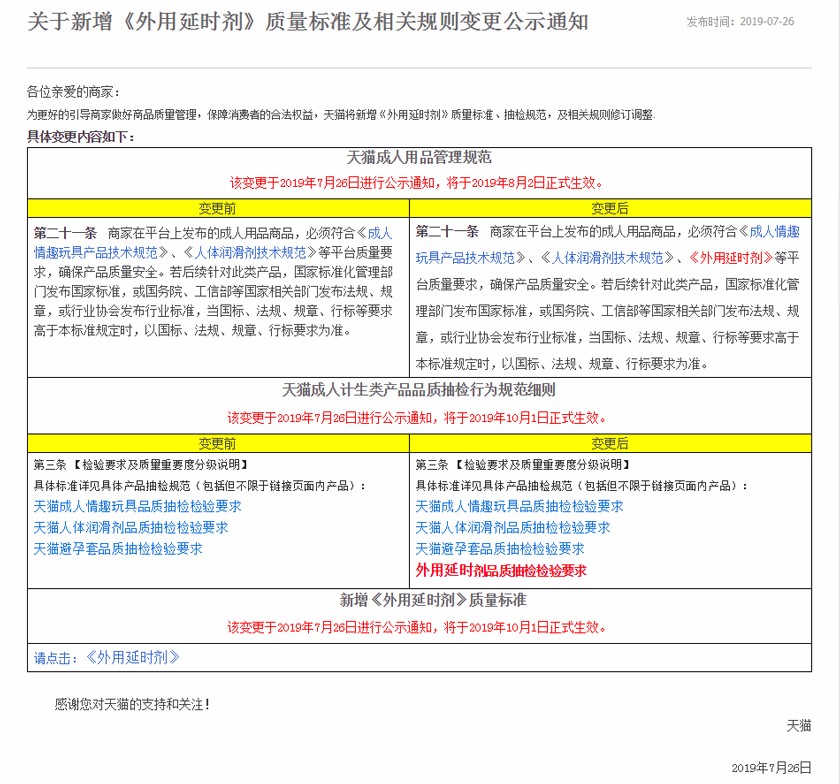Click the 发布时间 2019-07-26 text
The height and width of the screenshot is (784, 840).
pos(740,22)
